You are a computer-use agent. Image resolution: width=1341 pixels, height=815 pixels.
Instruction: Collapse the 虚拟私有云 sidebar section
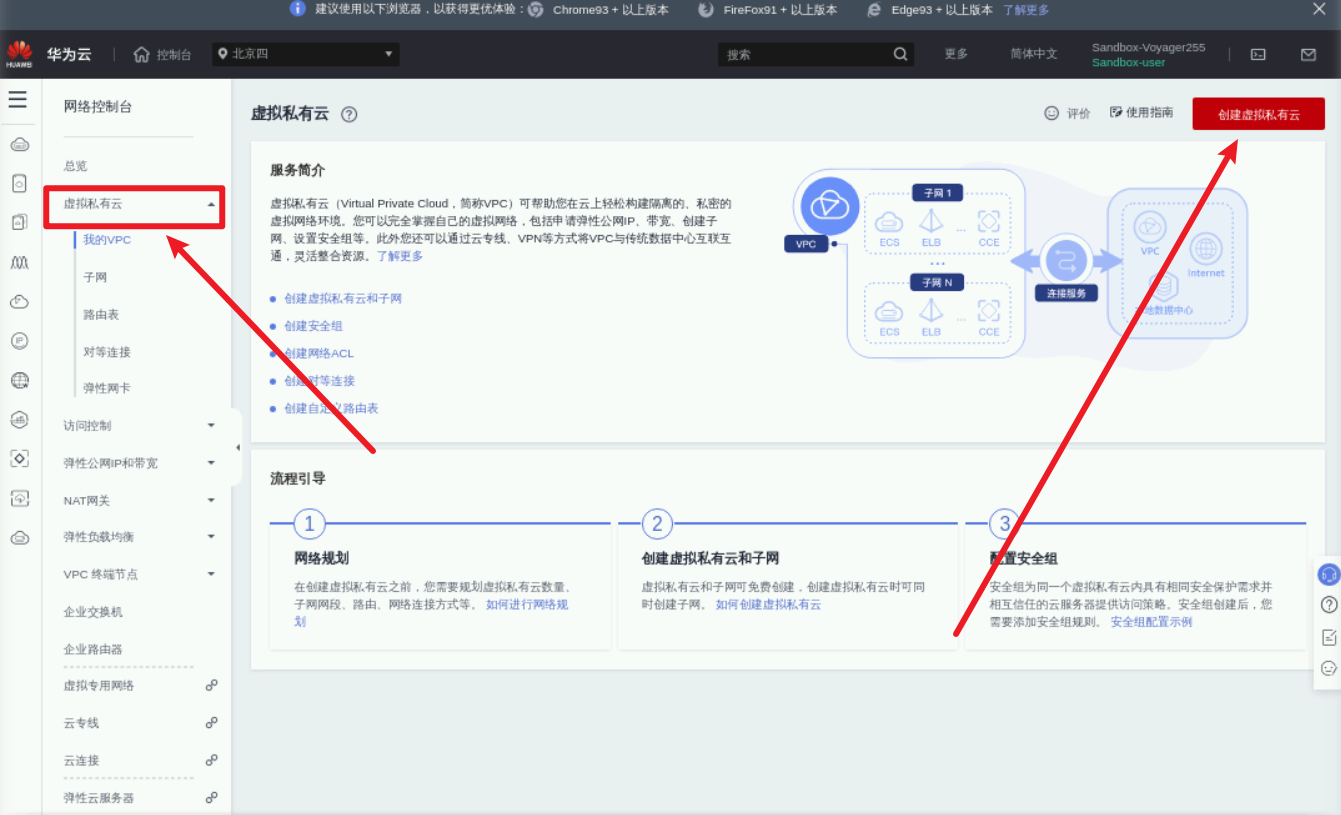tap(211, 204)
